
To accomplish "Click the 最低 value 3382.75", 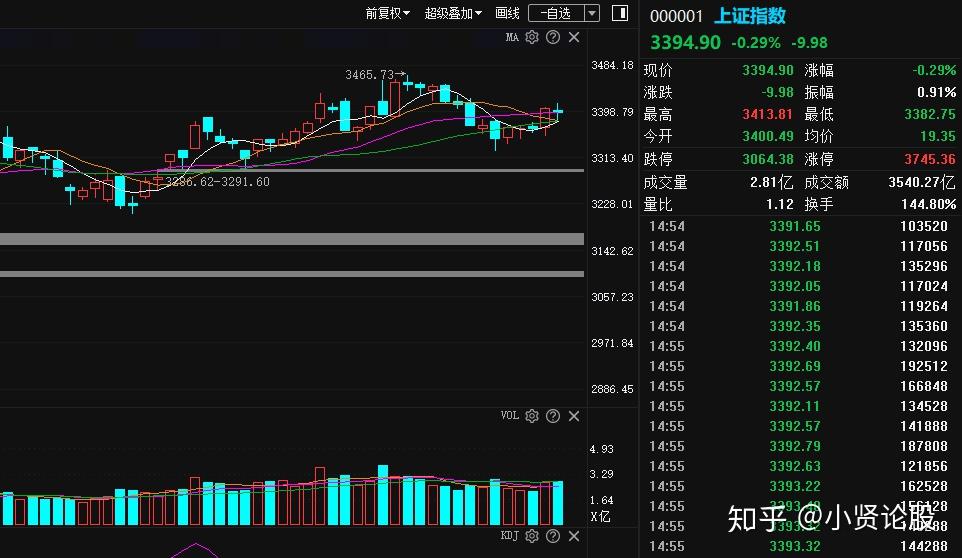I will (x=930, y=114).
